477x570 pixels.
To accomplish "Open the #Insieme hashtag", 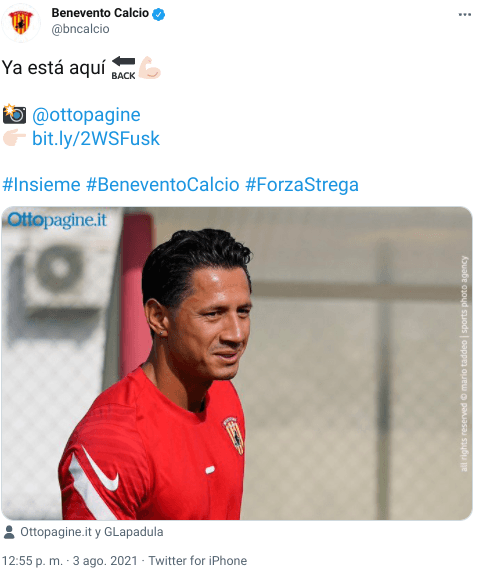I will pos(41,185).
